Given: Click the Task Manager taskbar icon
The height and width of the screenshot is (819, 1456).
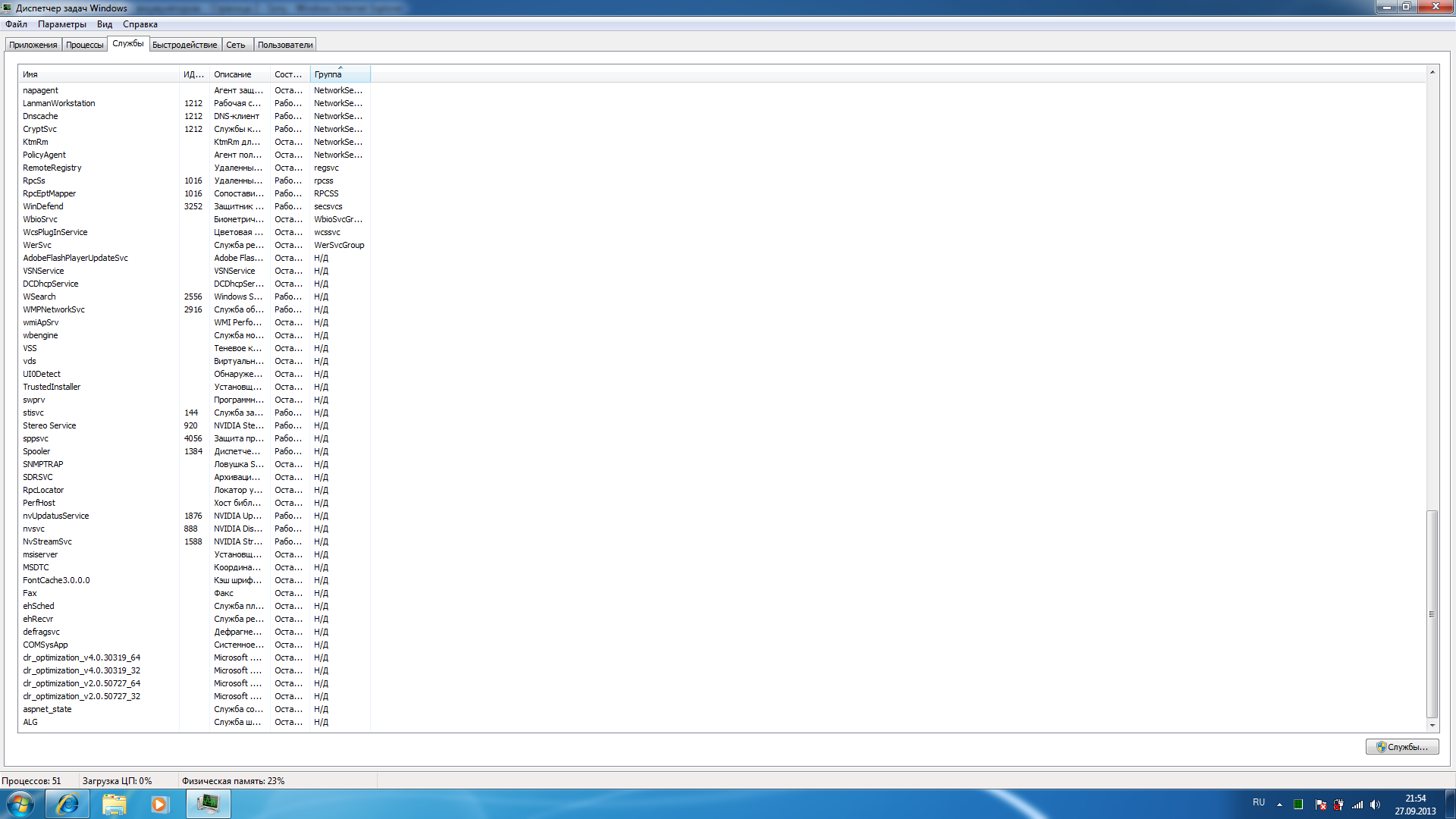Looking at the screenshot, I should click(208, 803).
